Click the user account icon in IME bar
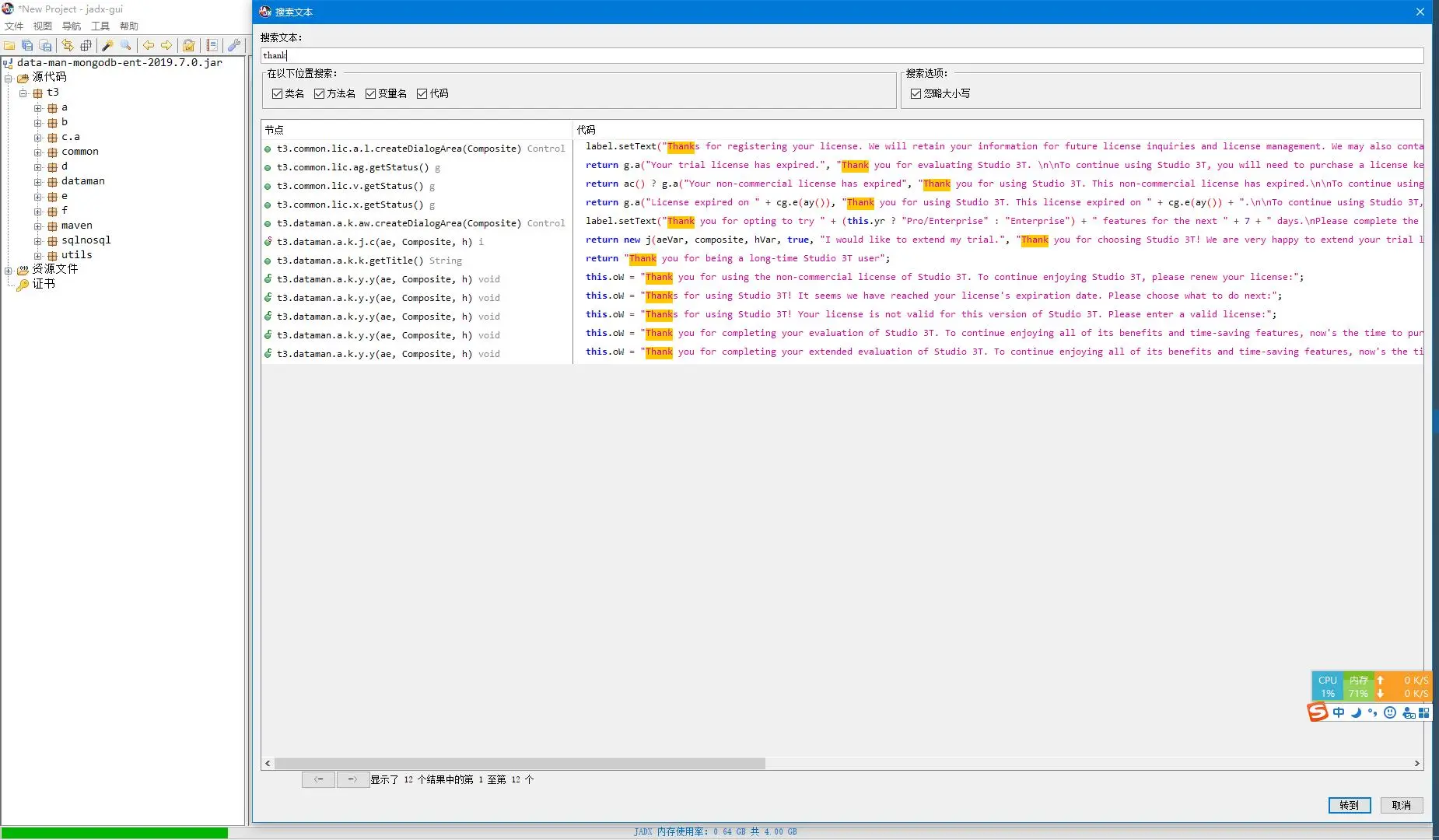The height and width of the screenshot is (840, 1439). 1408,712
